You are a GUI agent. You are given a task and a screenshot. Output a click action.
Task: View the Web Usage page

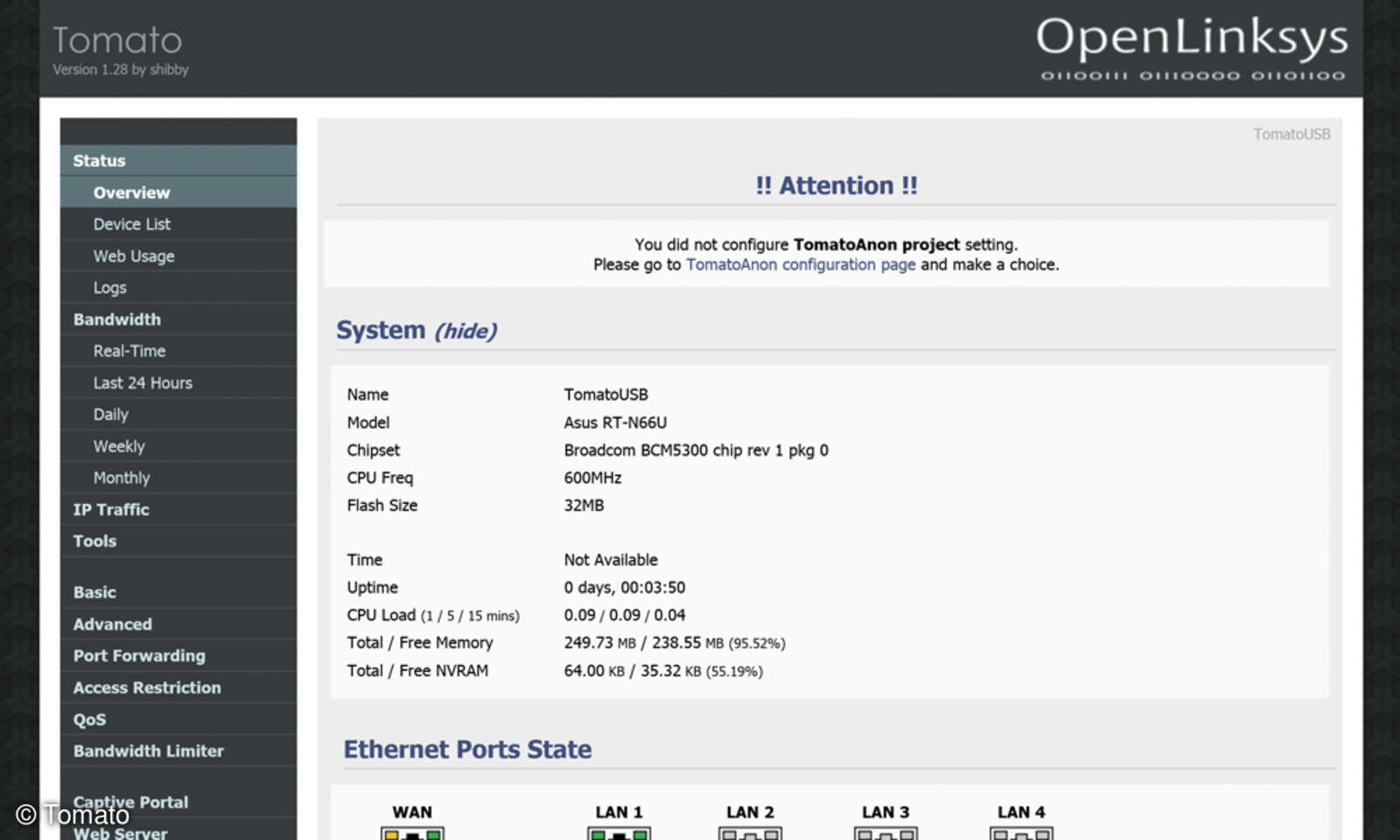coord(132,255)
